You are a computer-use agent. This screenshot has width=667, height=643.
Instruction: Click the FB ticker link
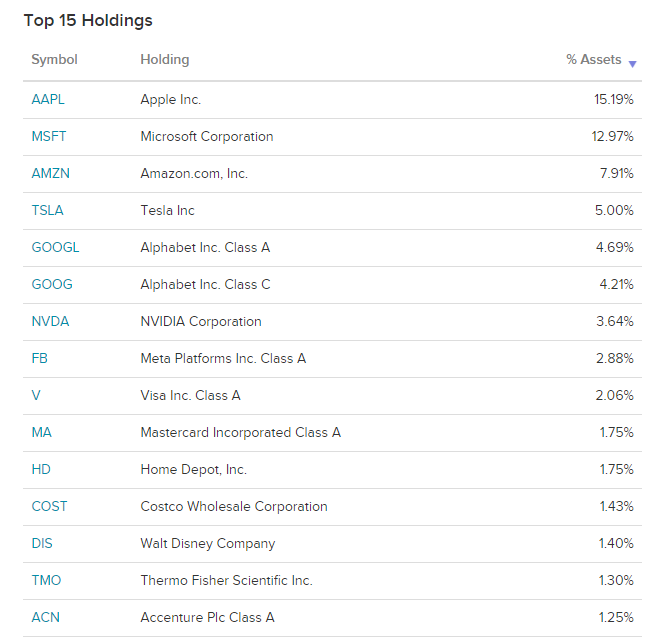tap(40, 358)
